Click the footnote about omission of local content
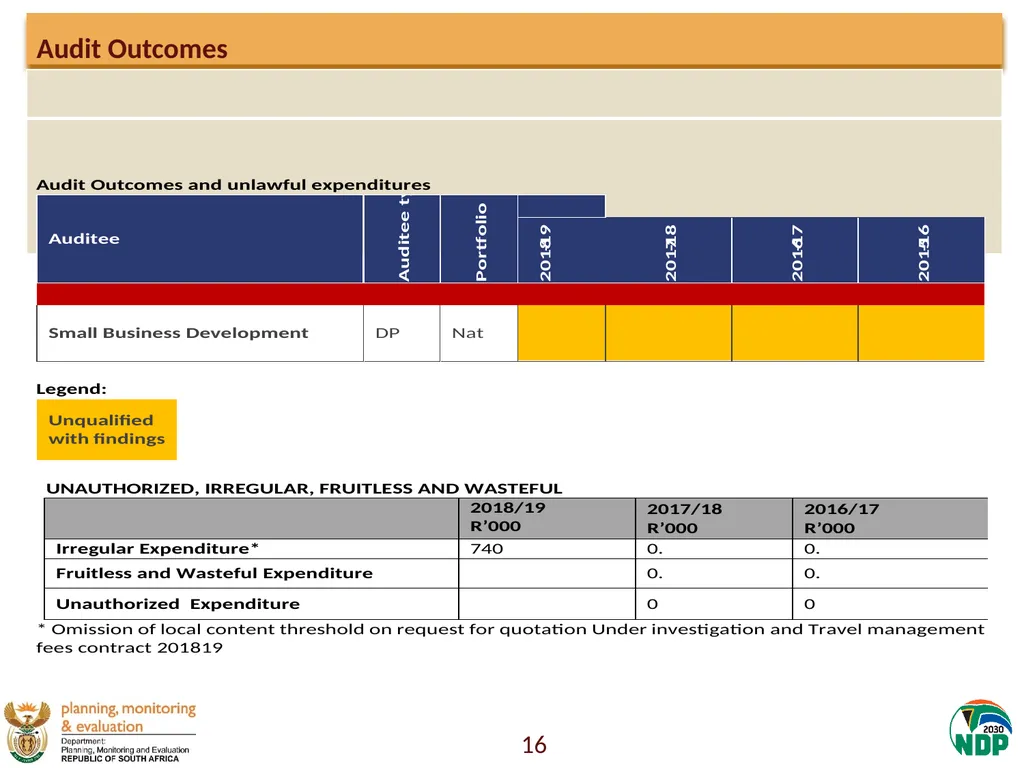This screenshot has height=768, width=1024. click(x=510, y=639)
